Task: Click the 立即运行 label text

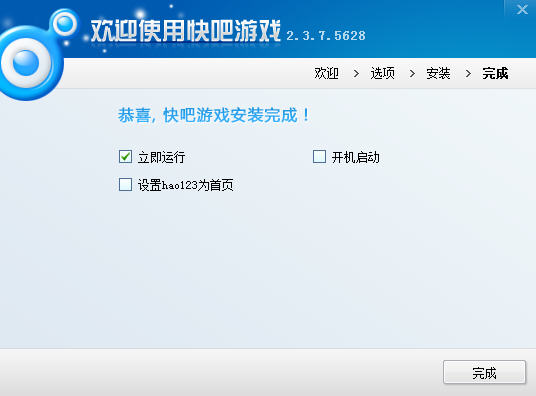Action: point(161,157)
